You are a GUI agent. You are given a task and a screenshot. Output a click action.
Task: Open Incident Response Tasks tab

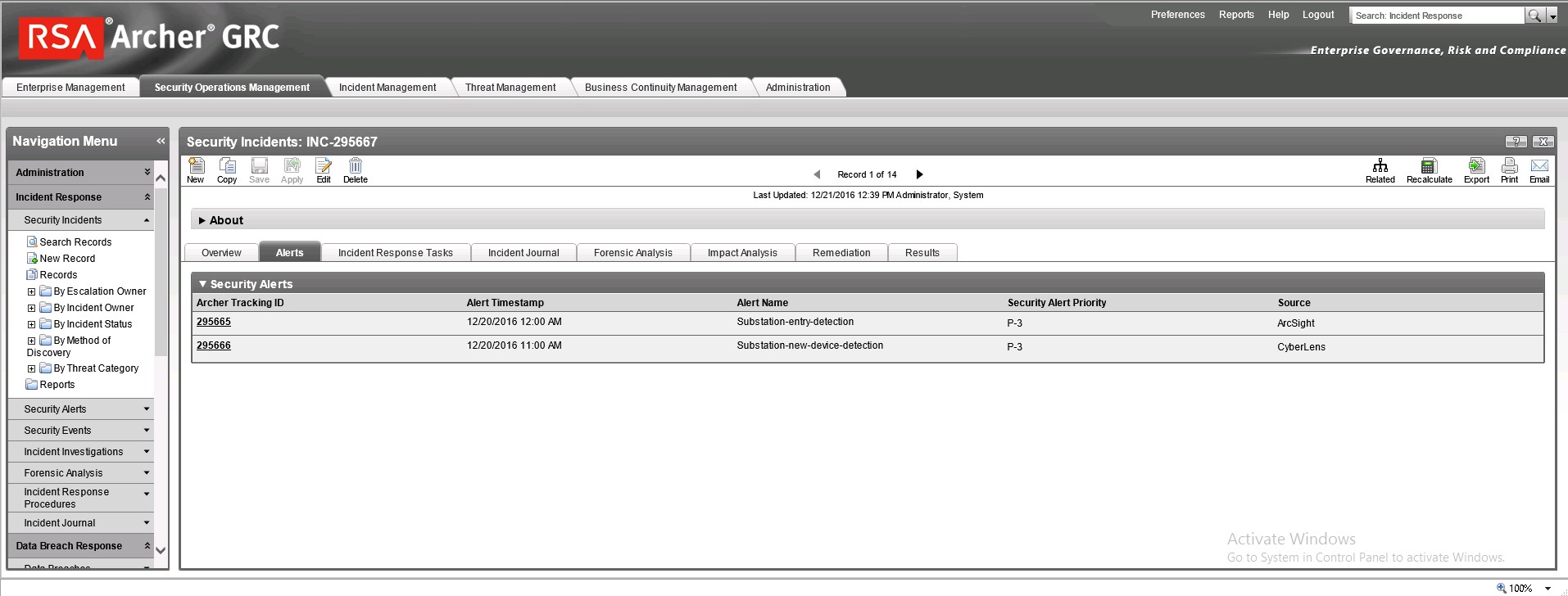pos(396,253)
